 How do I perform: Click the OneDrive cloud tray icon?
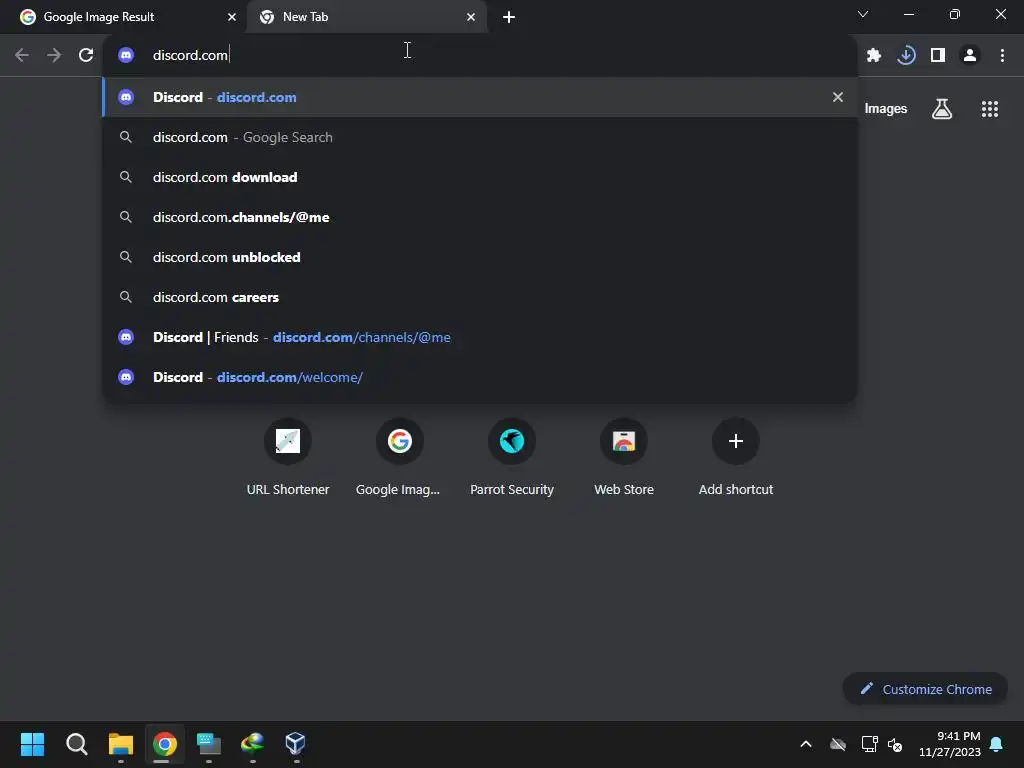click(838, 744)
